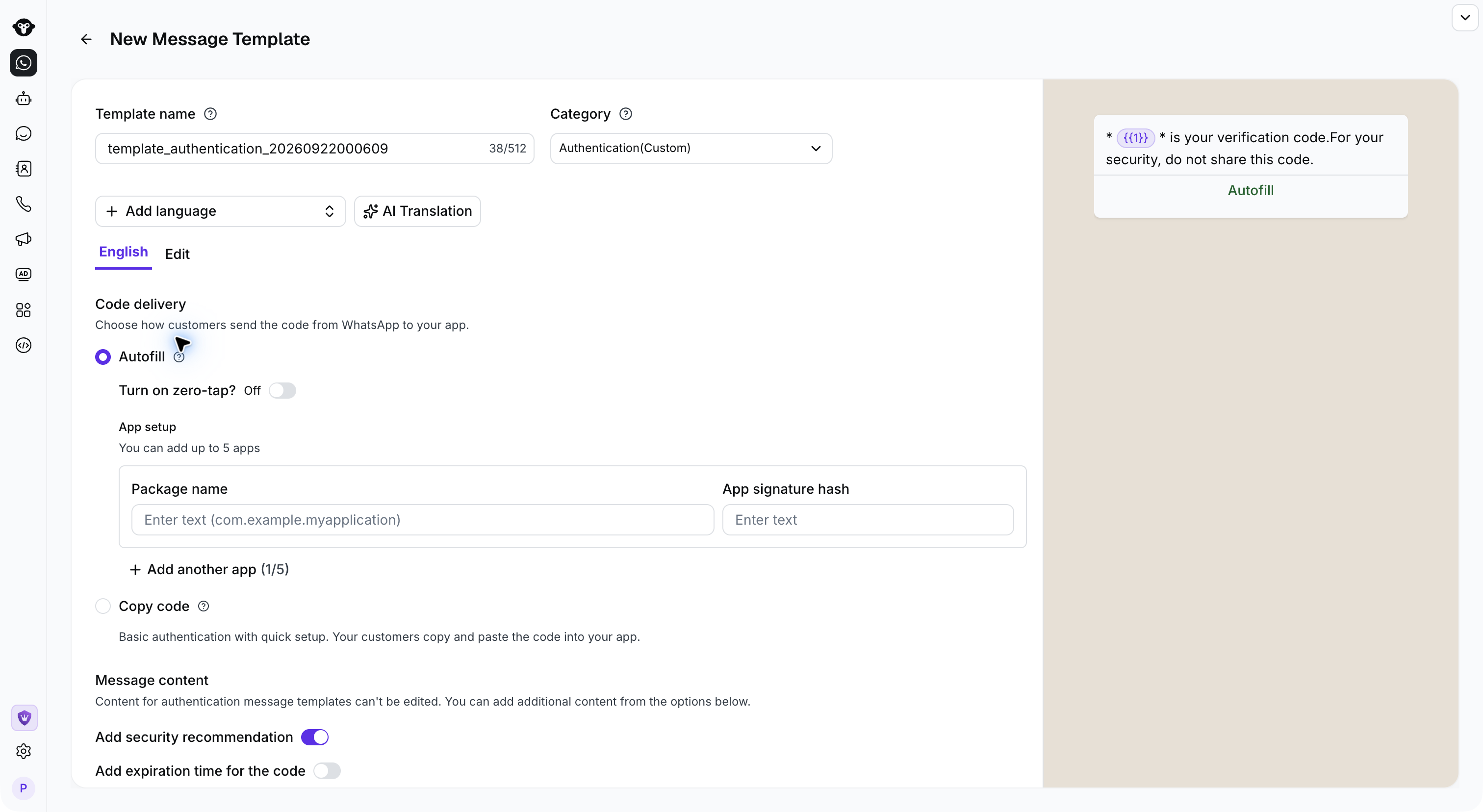Open the developer code icon in the sidebar

coord(24,345)
